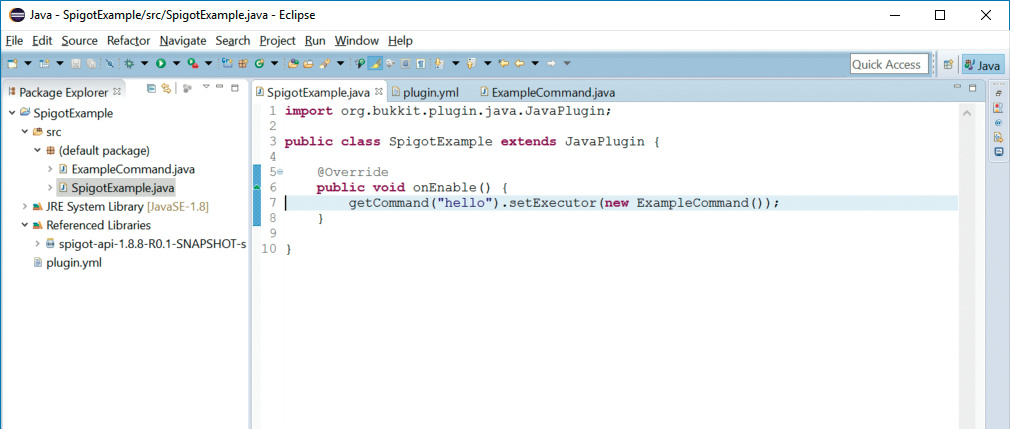Run the program with green Run icon

pyautogui.click(x=161, y=63)
